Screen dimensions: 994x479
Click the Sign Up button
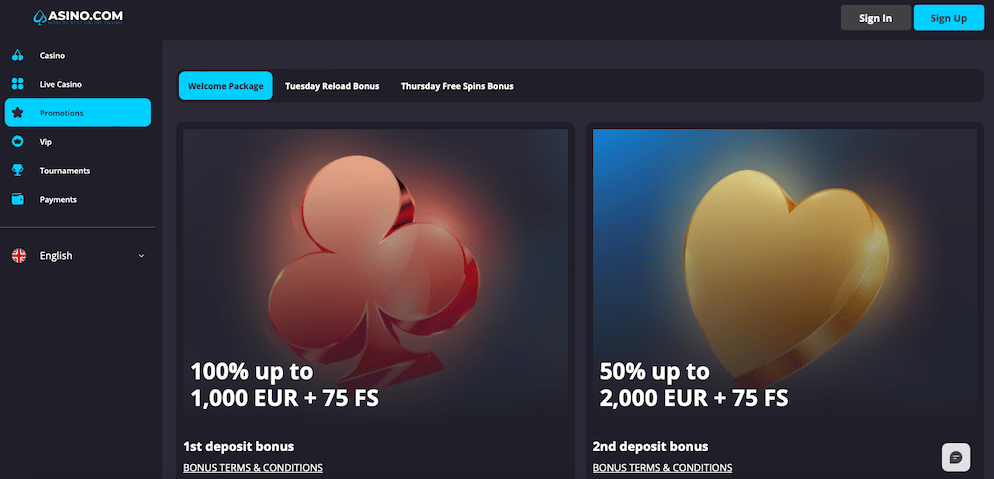948,18
